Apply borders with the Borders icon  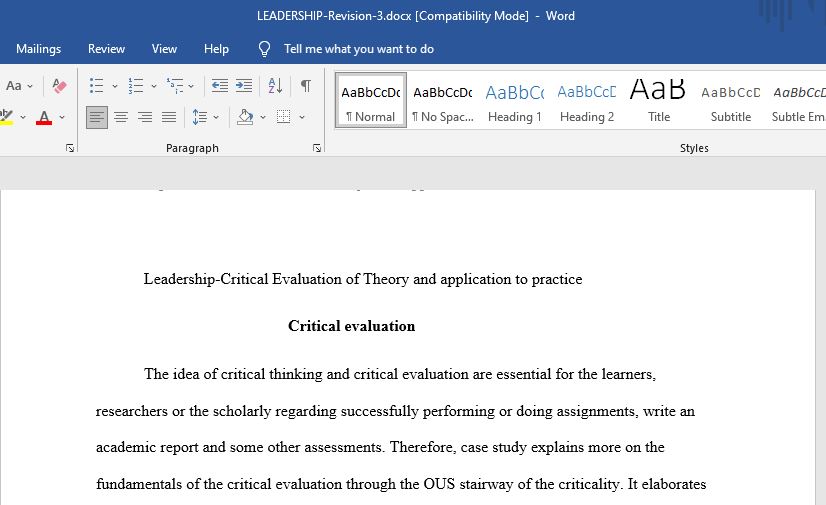283,117
